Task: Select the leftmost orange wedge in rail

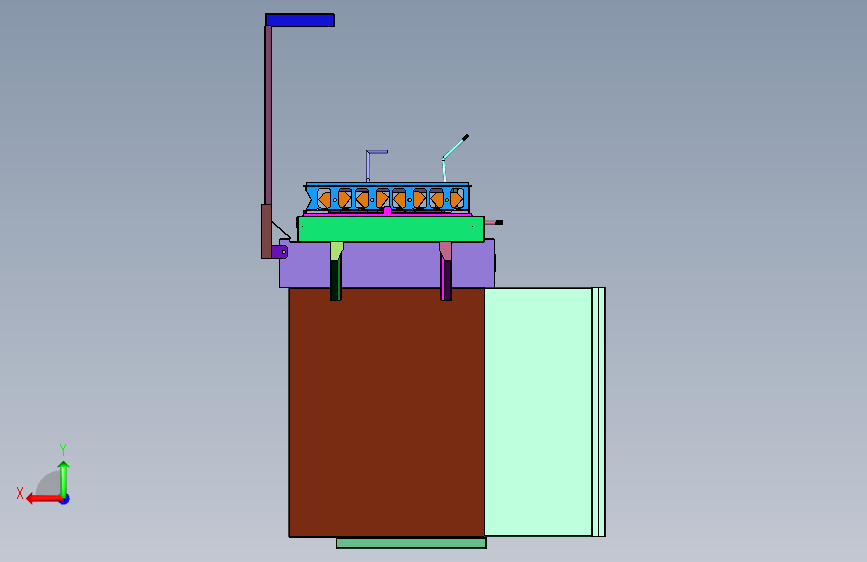Action: 325,200
